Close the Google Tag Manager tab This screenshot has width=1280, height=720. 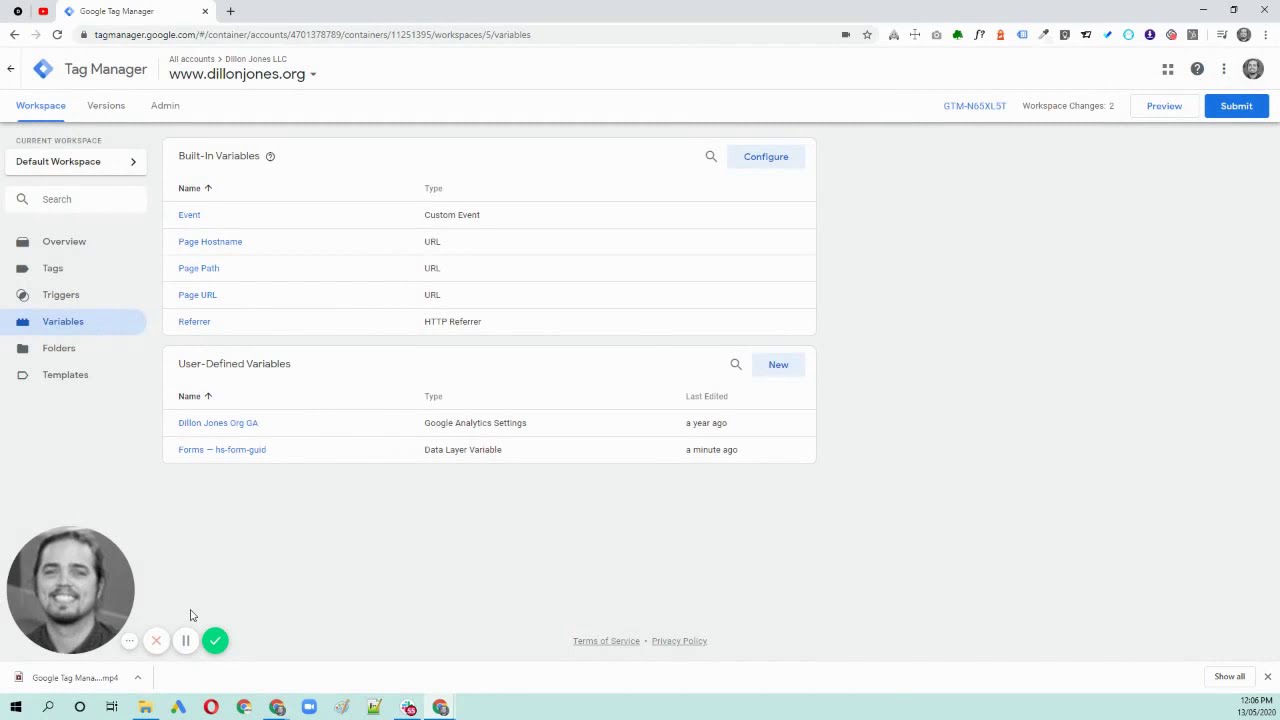pyautogui.click(x=205, y=11)
